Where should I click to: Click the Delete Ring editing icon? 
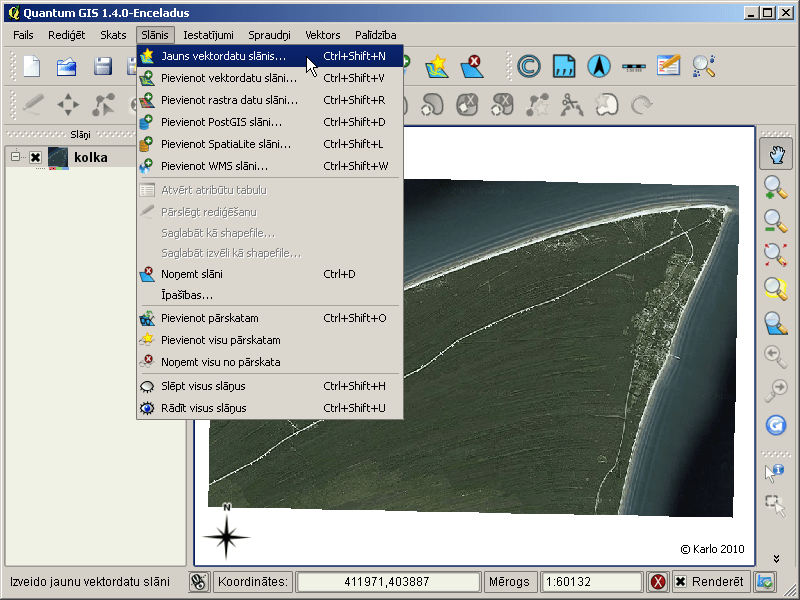(467, 105)
